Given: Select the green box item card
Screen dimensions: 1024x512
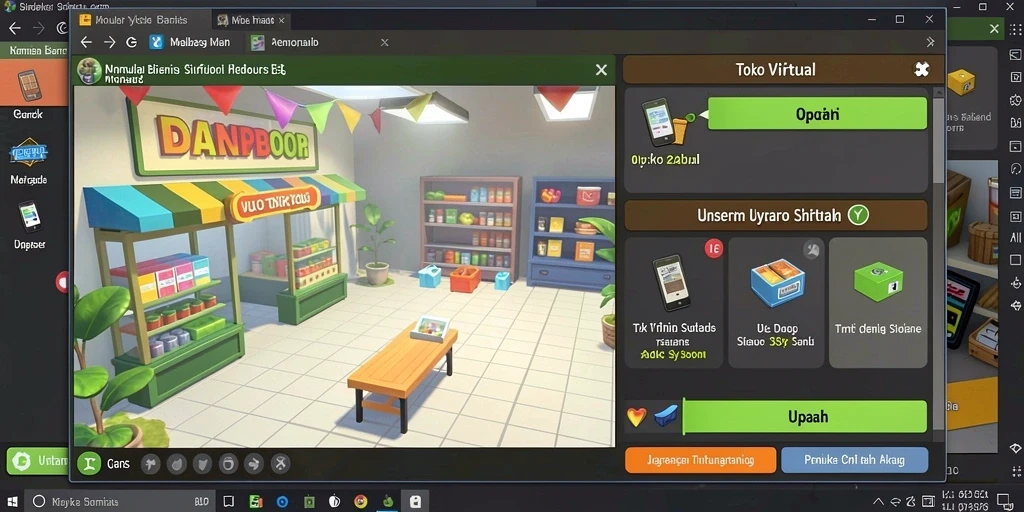Looking at the screenshot, I should point(878,302).
